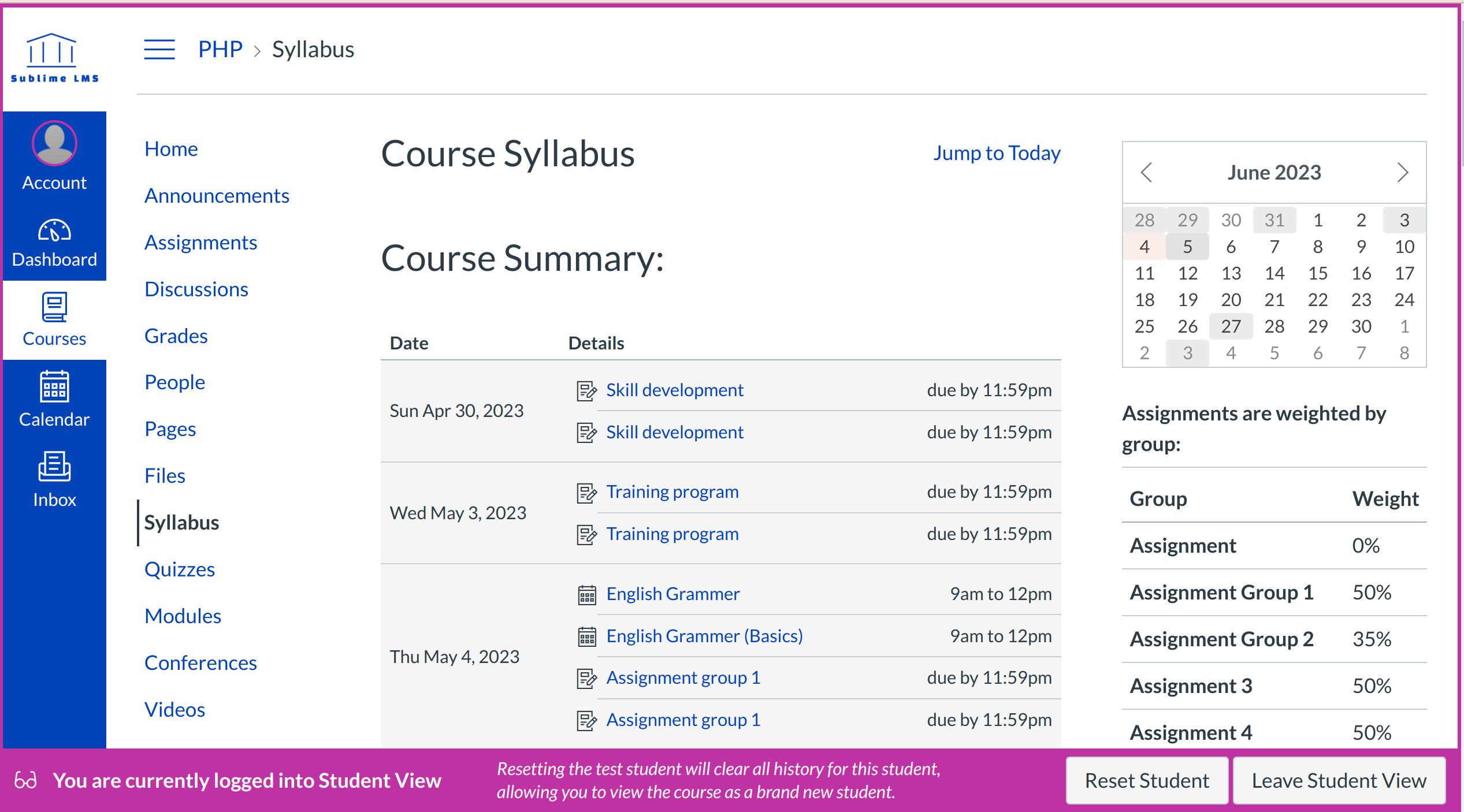Image resolution: width=1464 pixels, height=812 pixels.
Task: Open the Assignments course menu item
Action: [x=200, y=243]
